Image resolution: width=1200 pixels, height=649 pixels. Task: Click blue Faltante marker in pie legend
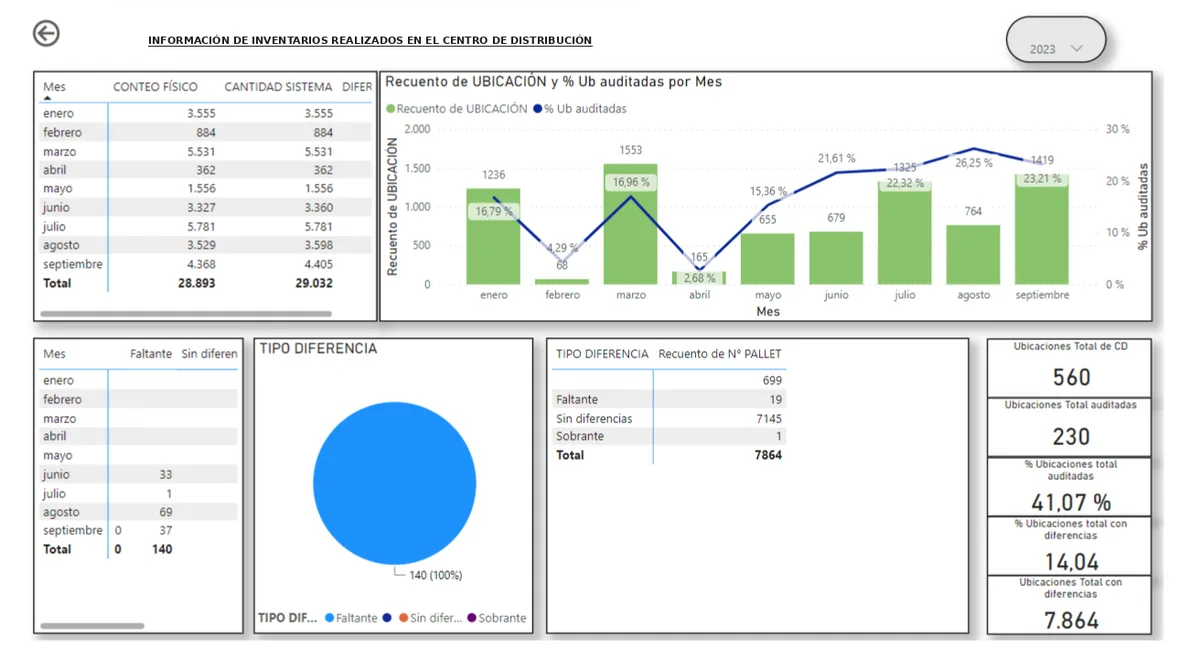[x=329, y=618]
